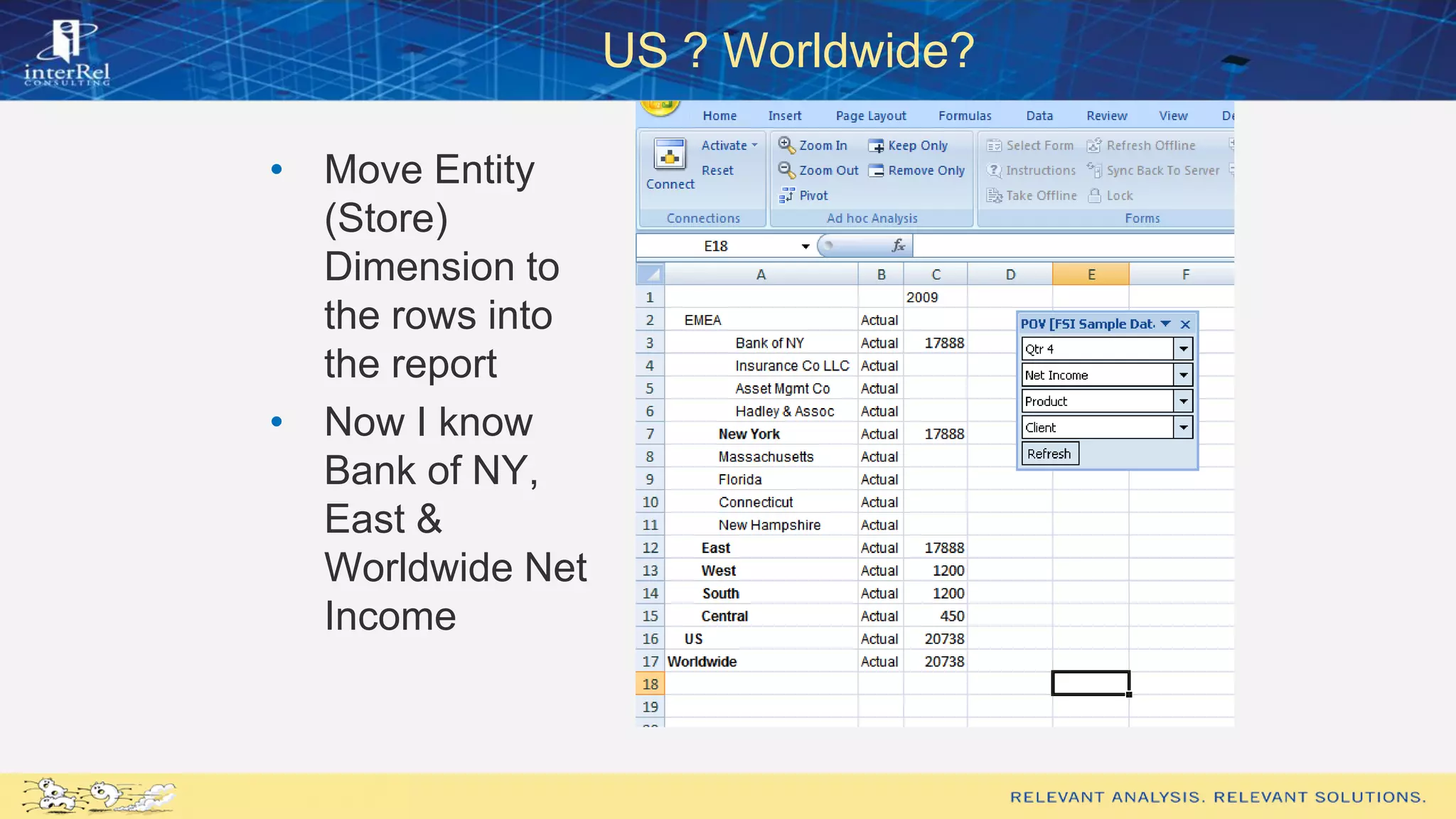Click the Connect icon in Connections group
The width and height of the screenshot is (1456, 819).
(x=670, y=154)
